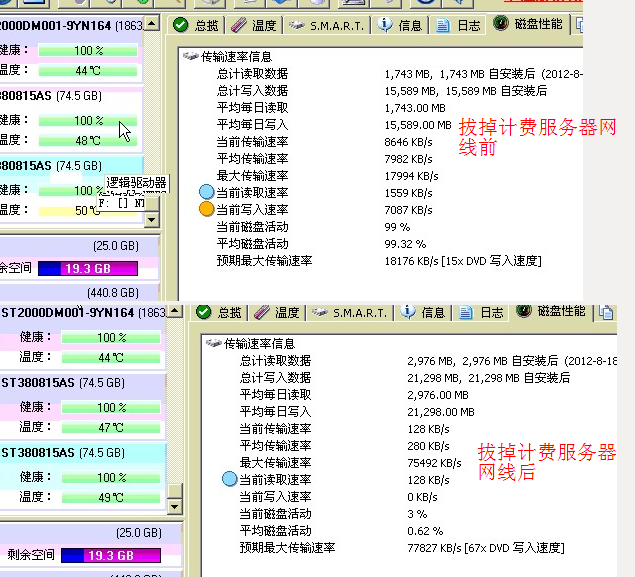635x577 pixels.
Task: Click the (440.8 GB) partition size label
Action: 113,292
